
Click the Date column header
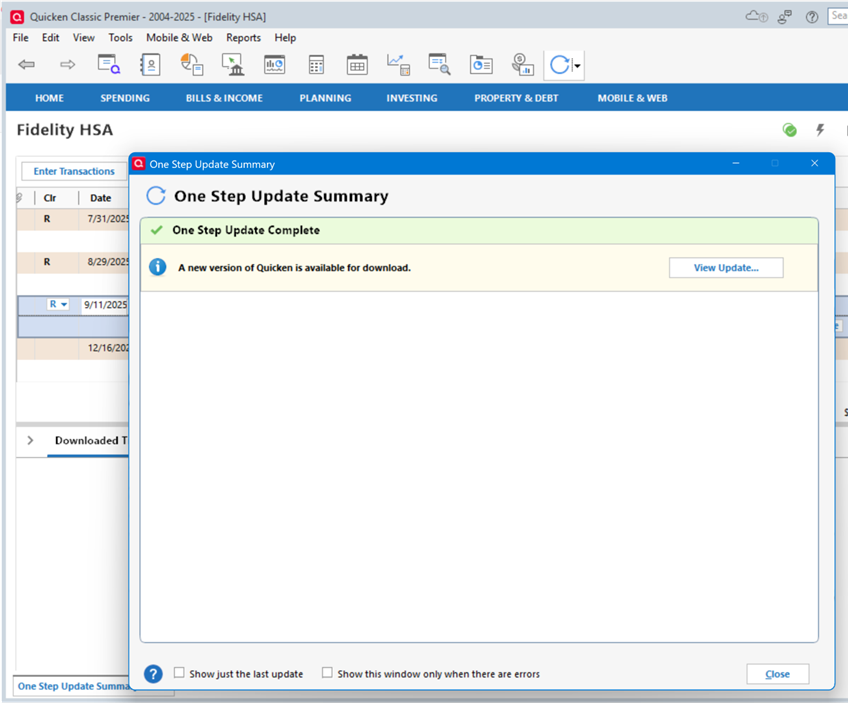101,198
